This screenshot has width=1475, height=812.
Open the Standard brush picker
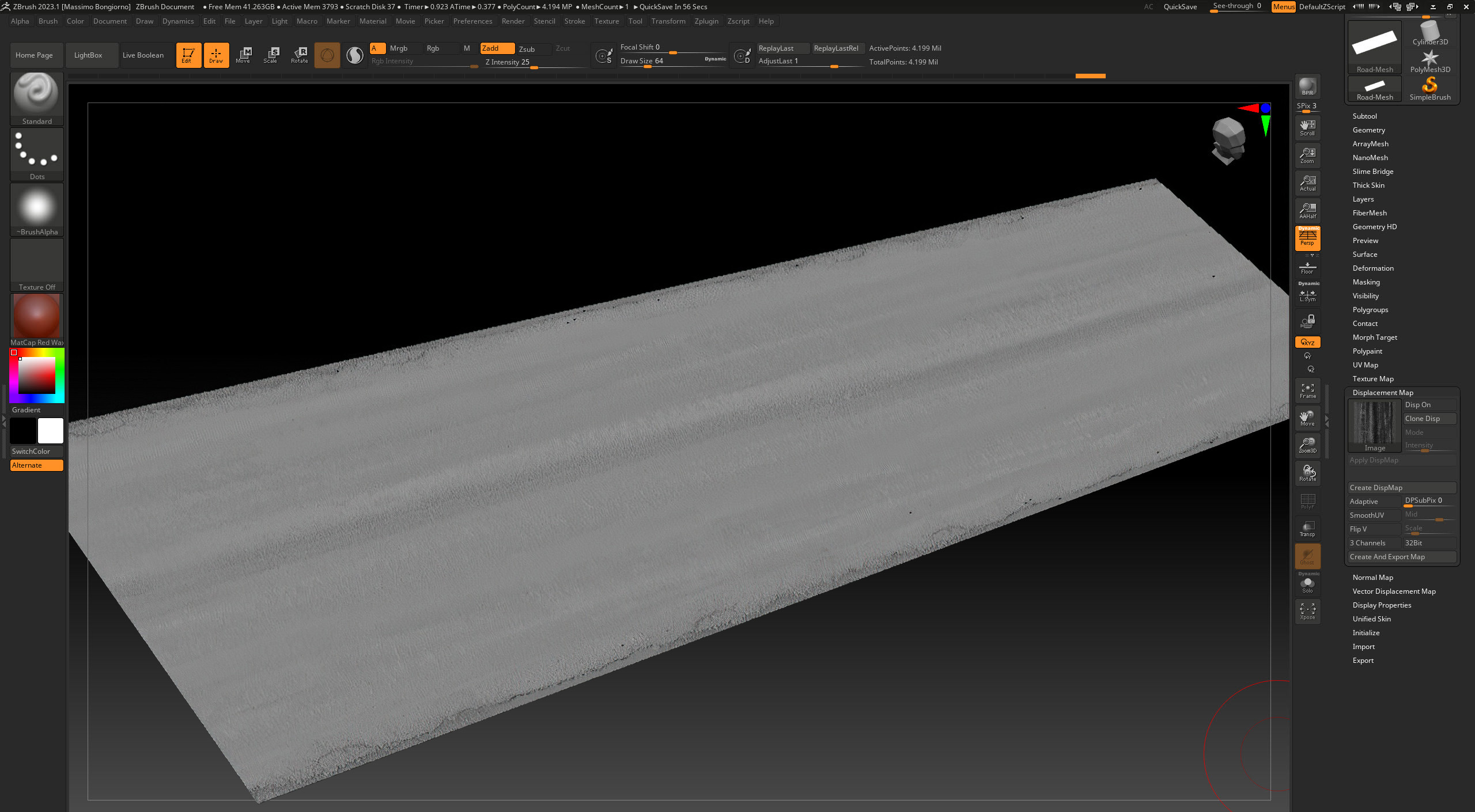(x=37, y=98)
